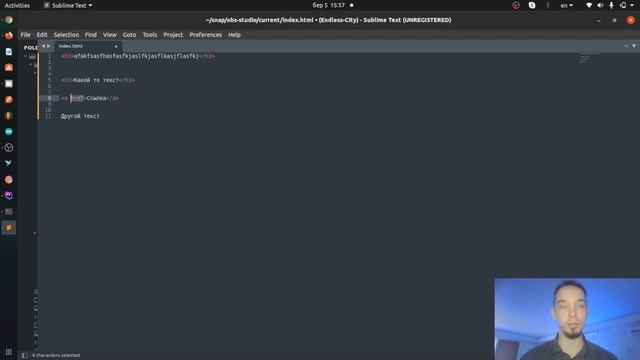Screen dimensions: 640x360
Task: Collapse the top folder in sidebar
Action: (26, 56)
